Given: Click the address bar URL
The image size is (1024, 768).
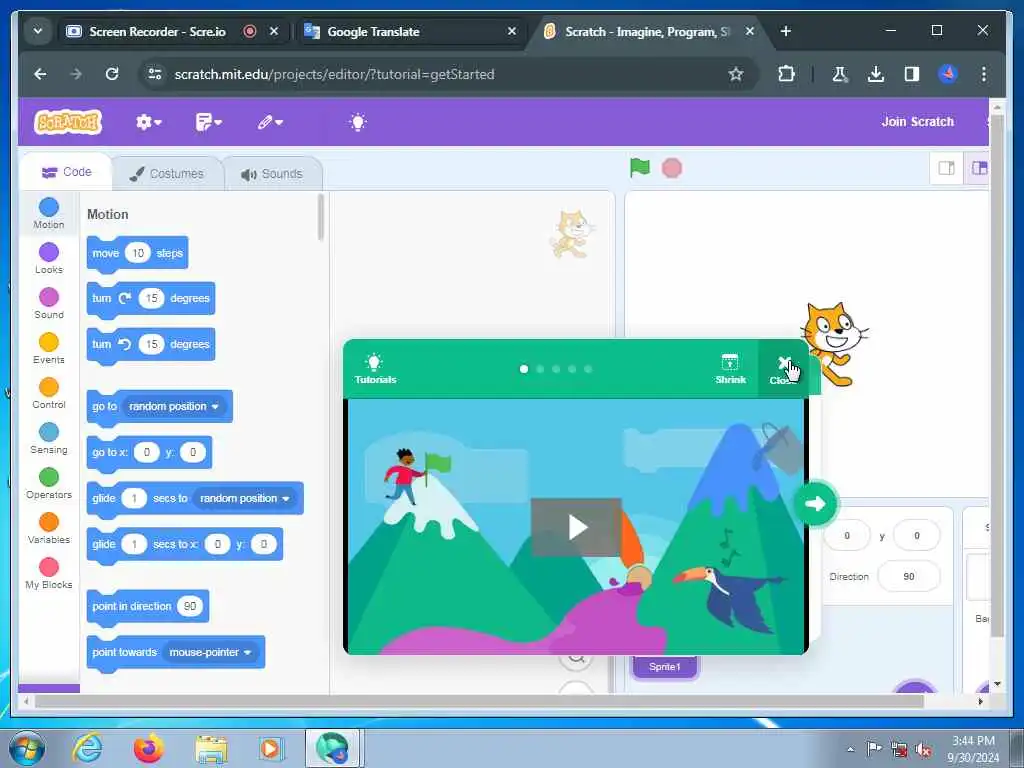Looking at the screenshot, I should pos(334,74).
